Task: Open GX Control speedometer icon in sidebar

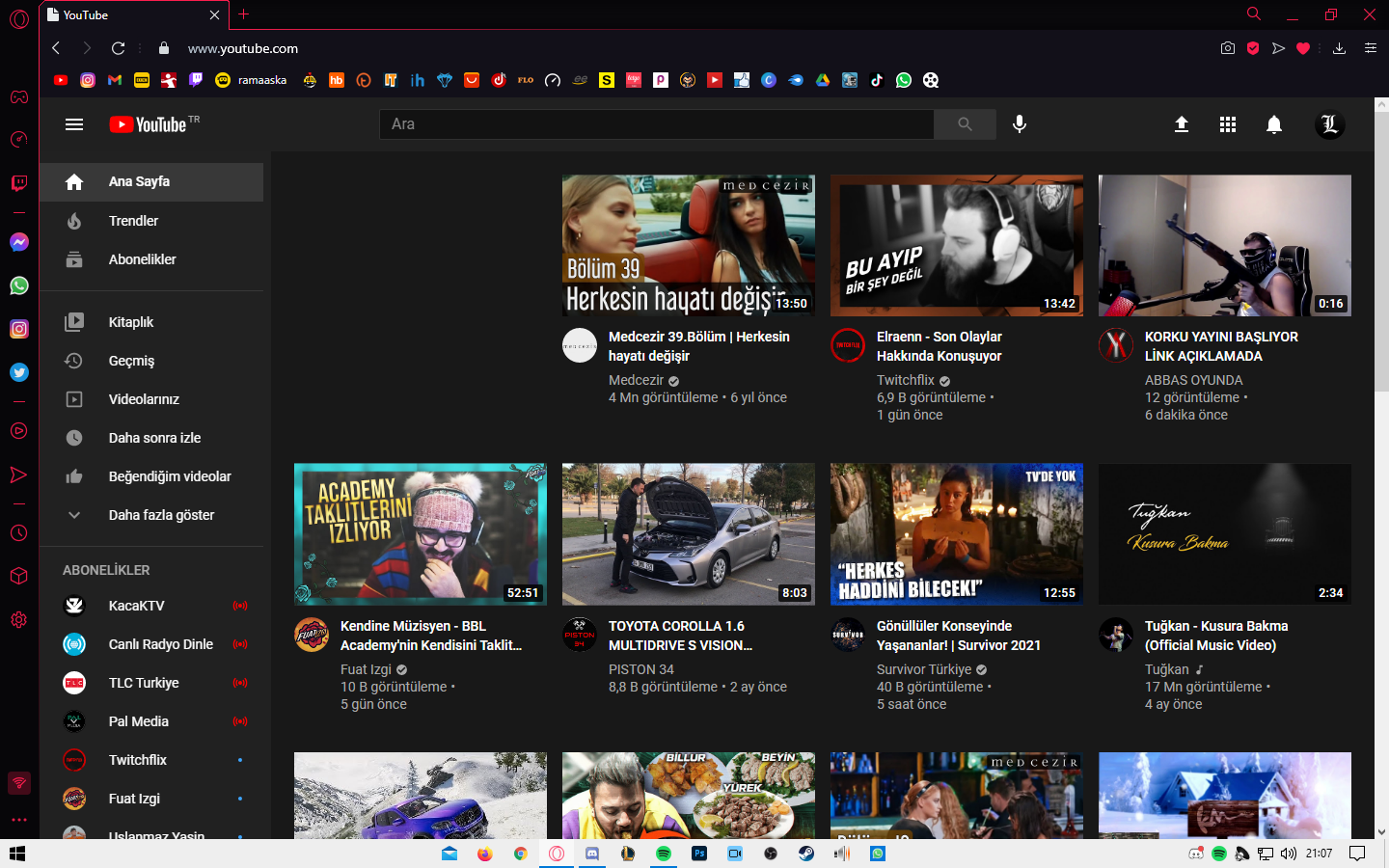Action: (x=19, y=140)
